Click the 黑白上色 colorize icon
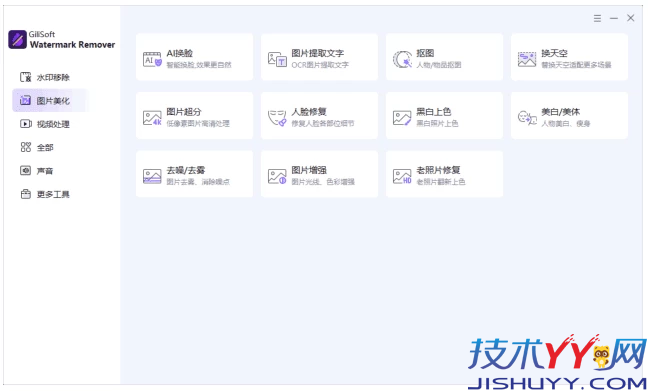Viewport: 648px width, 391px height. point(402,118)
